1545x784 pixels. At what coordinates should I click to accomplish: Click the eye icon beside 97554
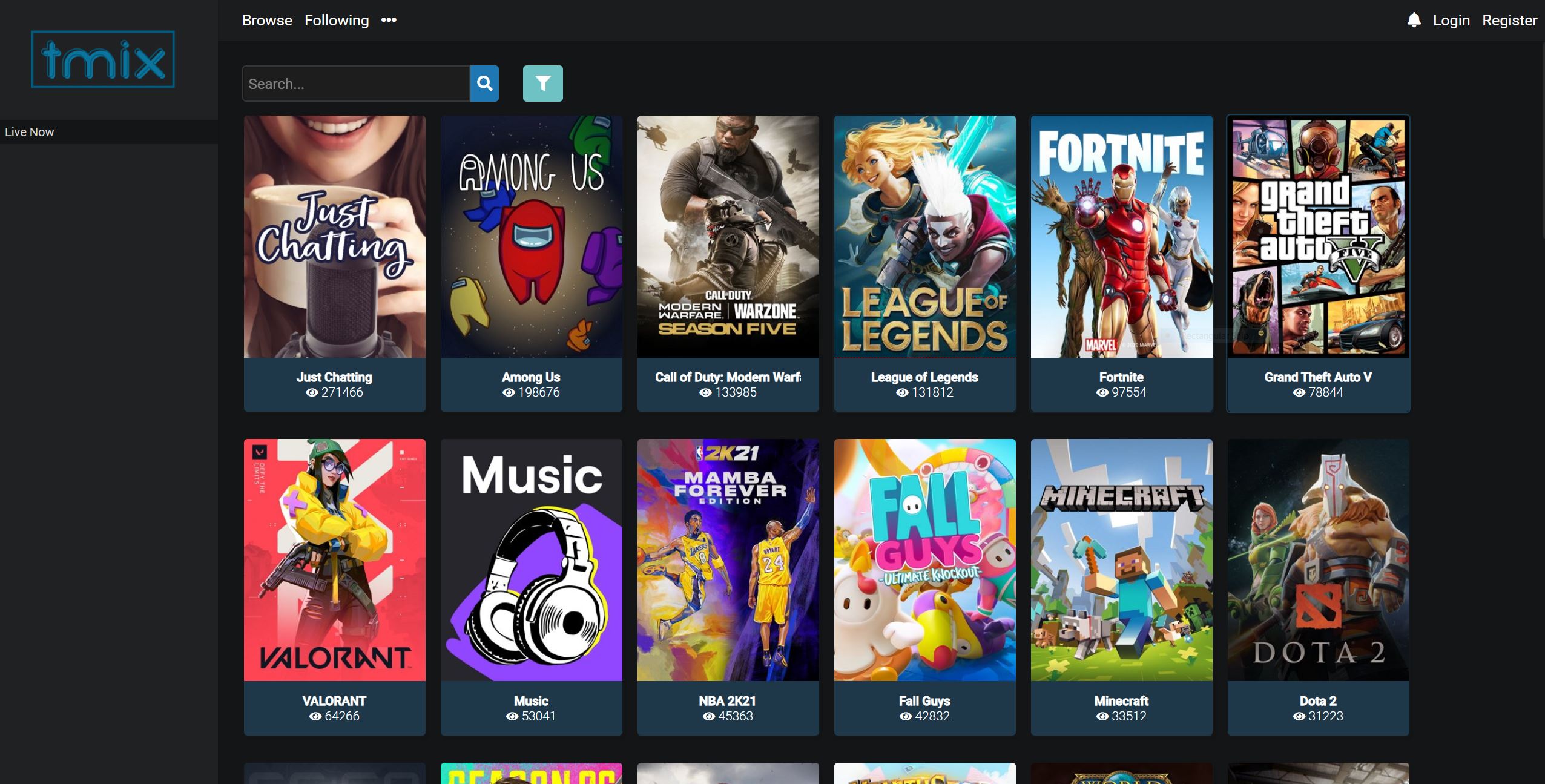point(1102,392)
